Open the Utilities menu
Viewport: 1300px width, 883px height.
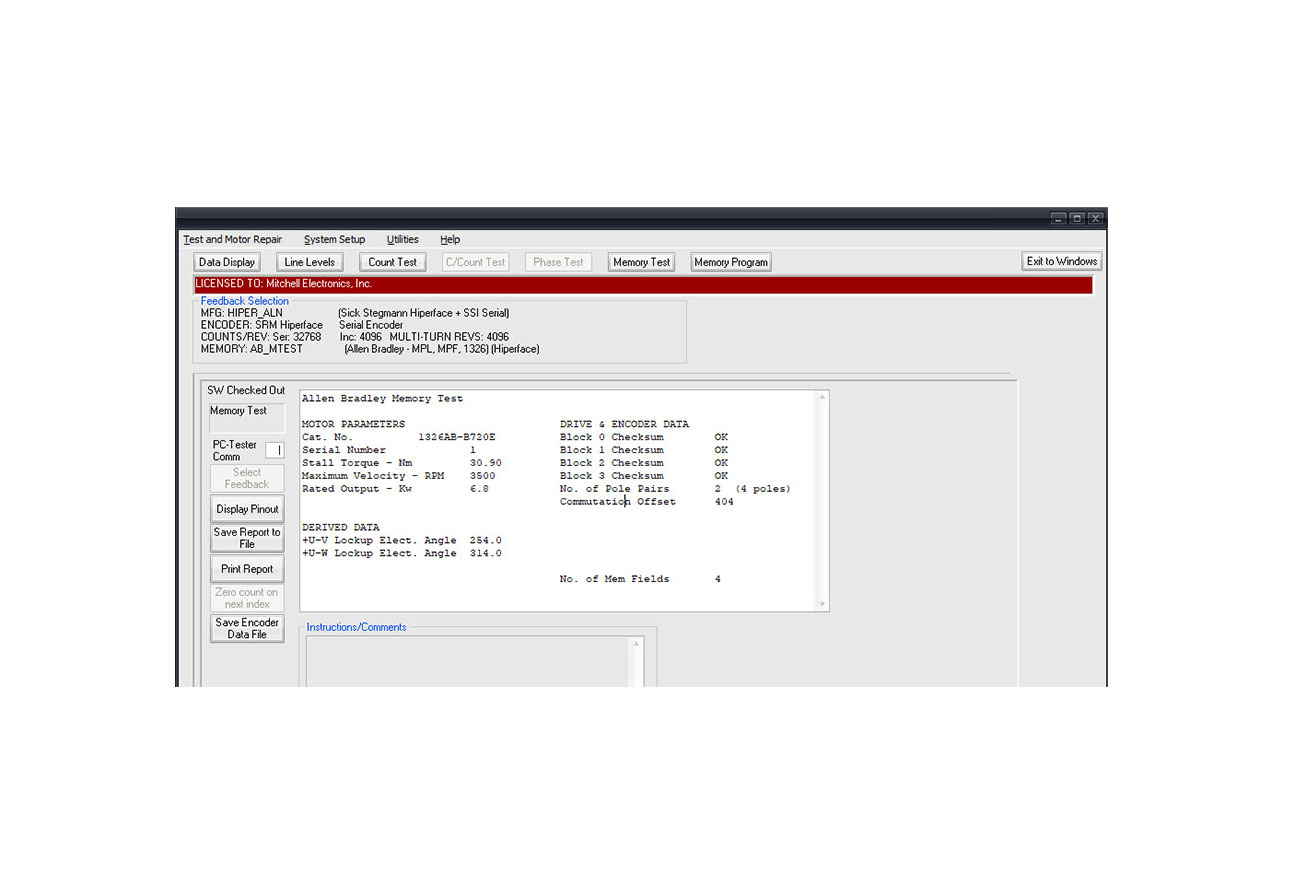click(x=402, y=240)
